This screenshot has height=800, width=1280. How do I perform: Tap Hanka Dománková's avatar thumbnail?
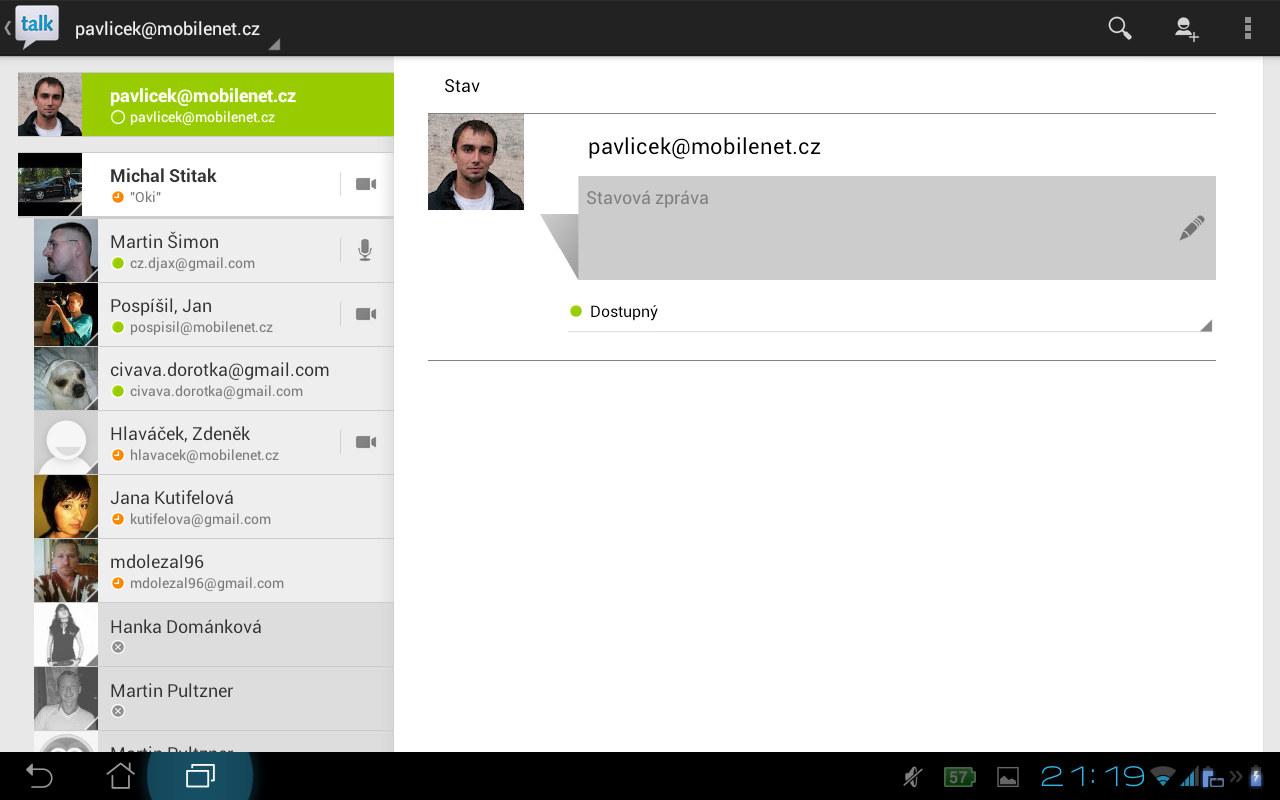pyautogui.click(x=66, y=635)
